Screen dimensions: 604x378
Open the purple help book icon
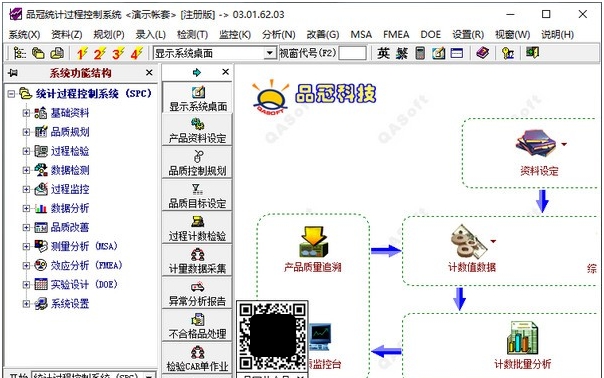483,53
